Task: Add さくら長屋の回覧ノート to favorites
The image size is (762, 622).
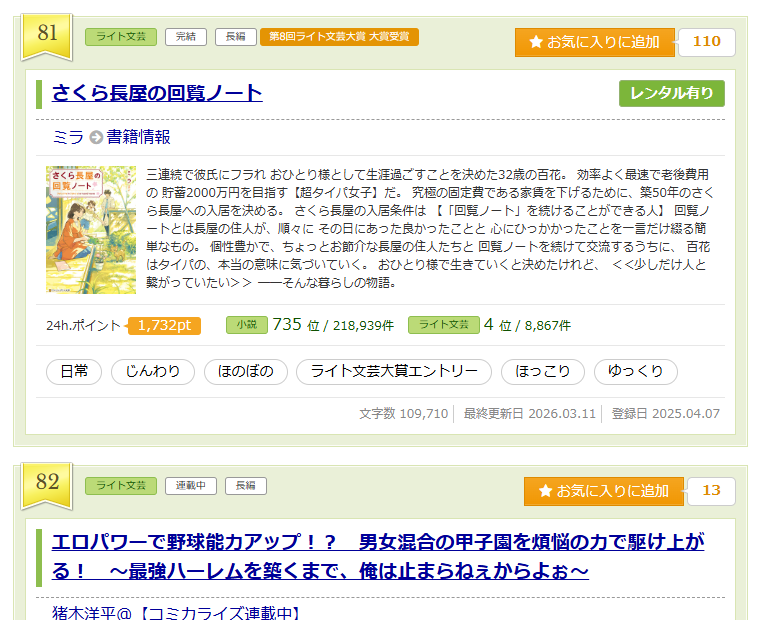Action: [594, 42]
